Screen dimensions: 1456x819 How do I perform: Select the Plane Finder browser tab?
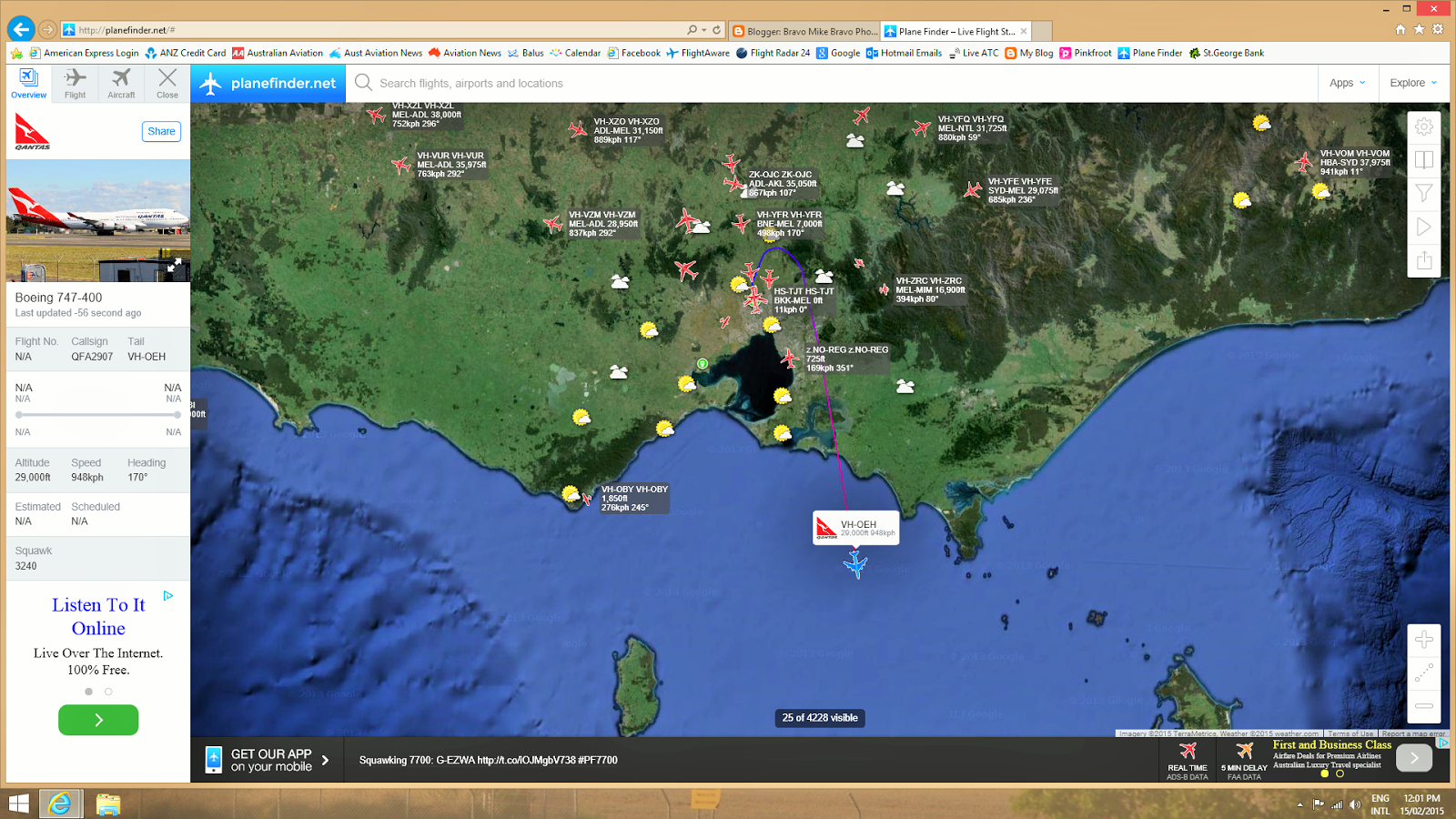pyautogui.click(x=956, y=31)
